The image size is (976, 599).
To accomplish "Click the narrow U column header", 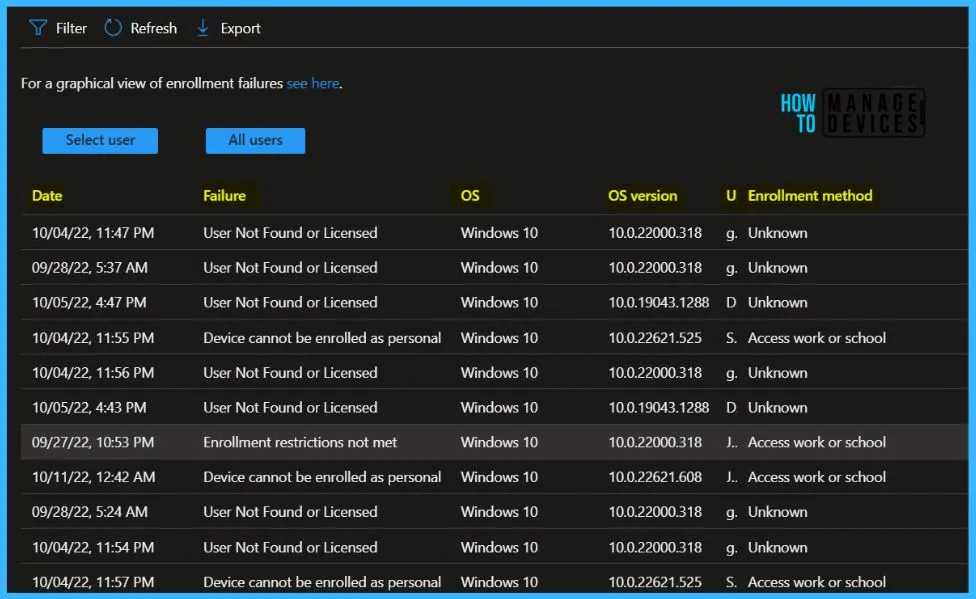I will click(x=731, y=196).
